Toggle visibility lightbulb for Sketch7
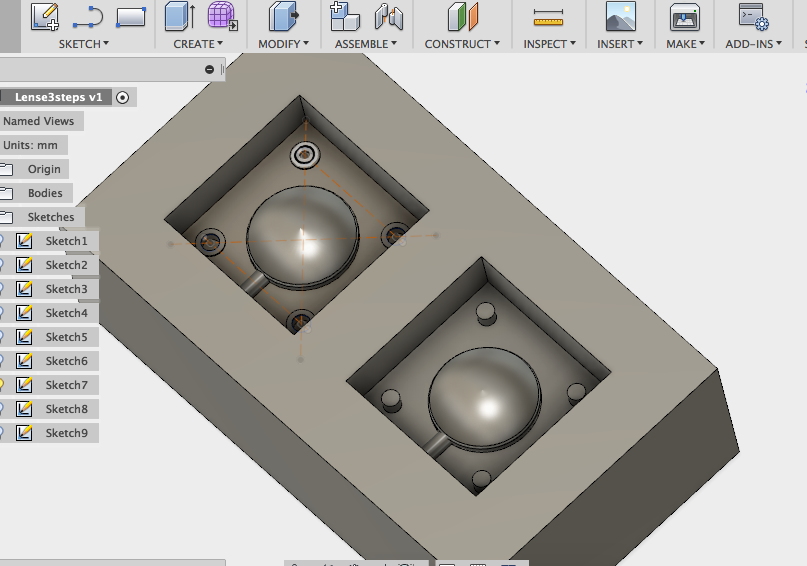The width and height of the screenshot is (807, 566). tap(2, 385)
